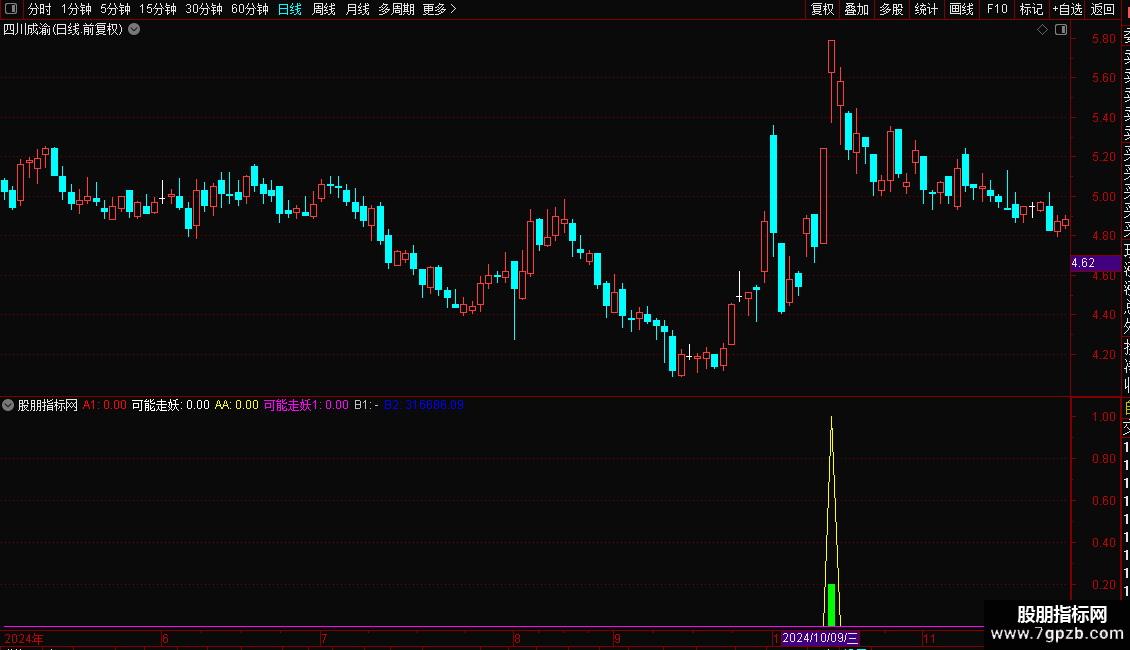Image resolution: width=1130 pixels, height=650 pixels.
Task: Click the 可能走妖: 0.00 white label
Action: coord(170,405)
